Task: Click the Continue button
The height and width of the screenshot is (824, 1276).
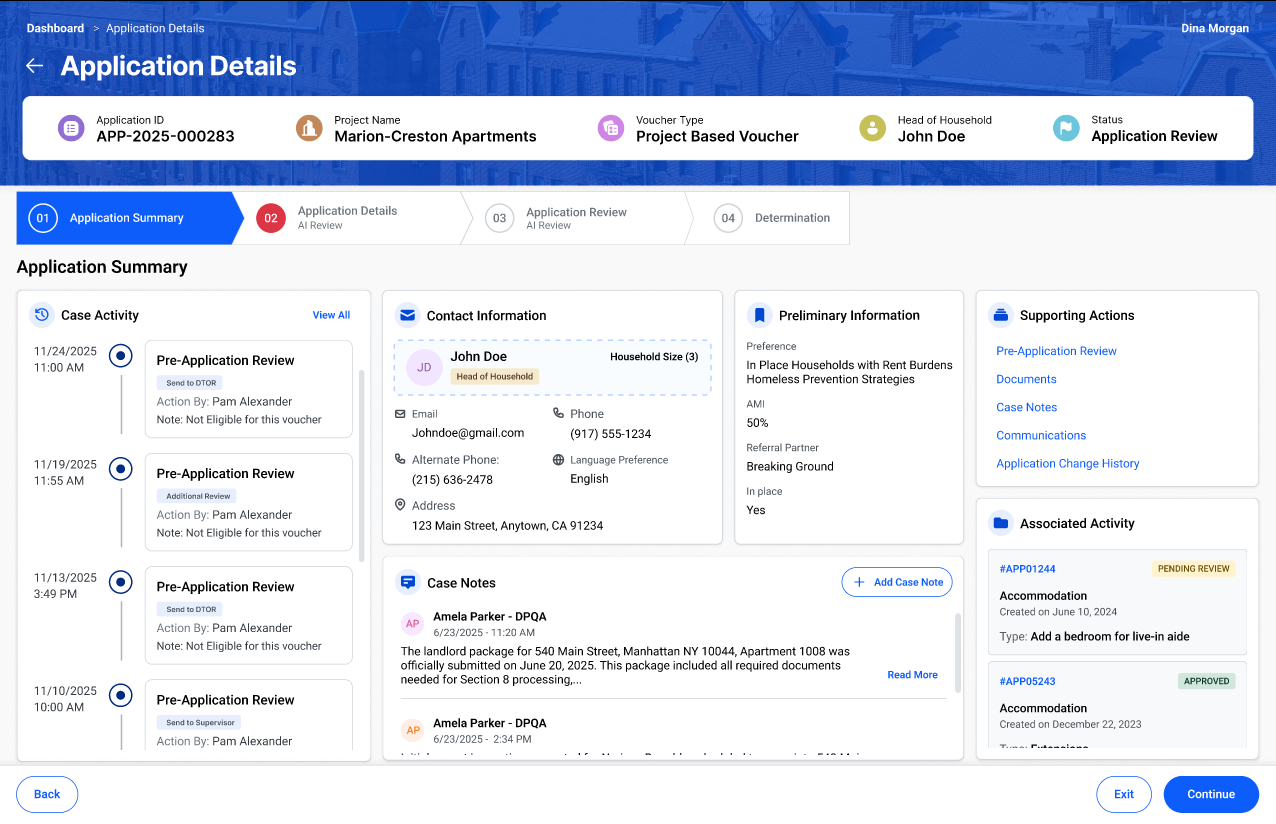Action: tap(1210, 794)
